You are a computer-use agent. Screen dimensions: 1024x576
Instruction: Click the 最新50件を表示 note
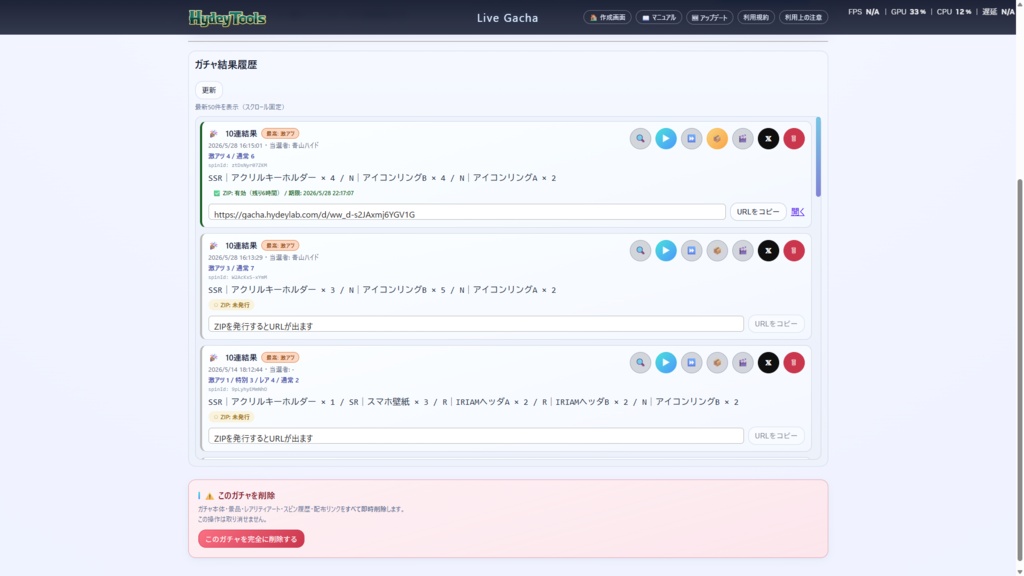coord(240,107)
